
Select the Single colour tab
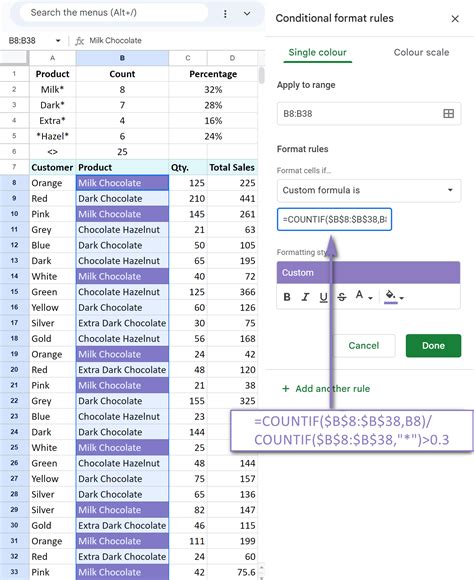(317, 53)
